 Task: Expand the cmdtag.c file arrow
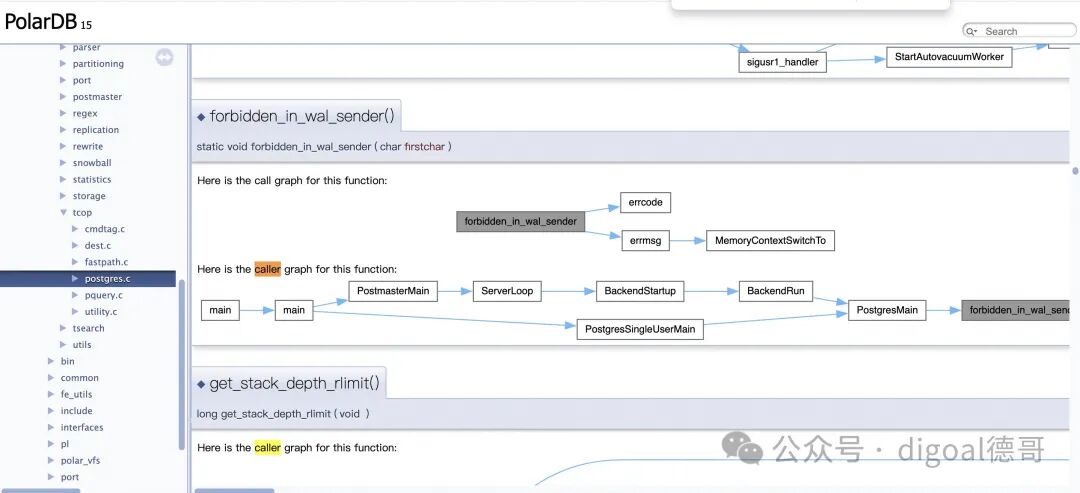[x=76, y=229]
